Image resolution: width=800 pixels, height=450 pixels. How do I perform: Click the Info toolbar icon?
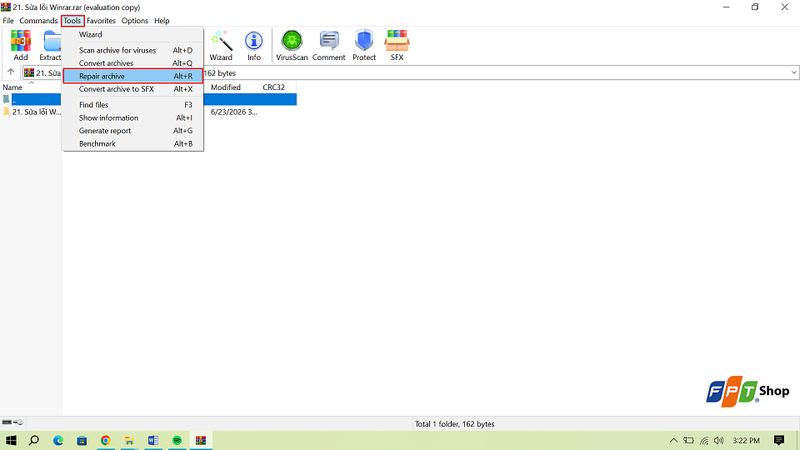coord(254,45)
